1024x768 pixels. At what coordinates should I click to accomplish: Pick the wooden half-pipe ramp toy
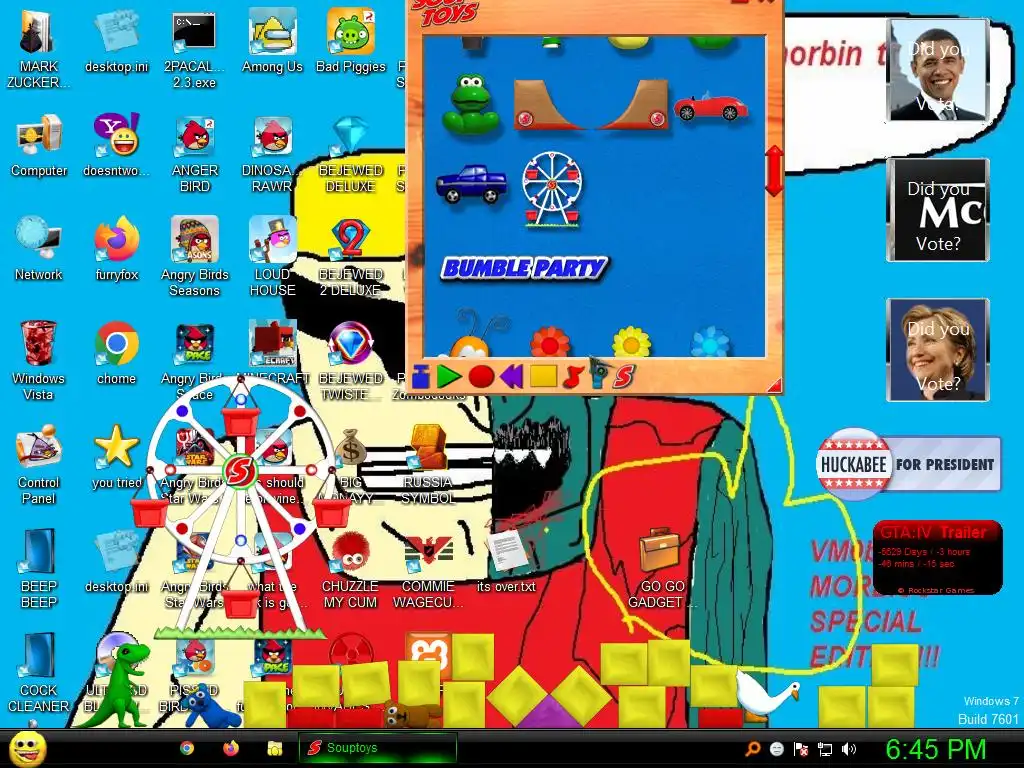[591, 104]
